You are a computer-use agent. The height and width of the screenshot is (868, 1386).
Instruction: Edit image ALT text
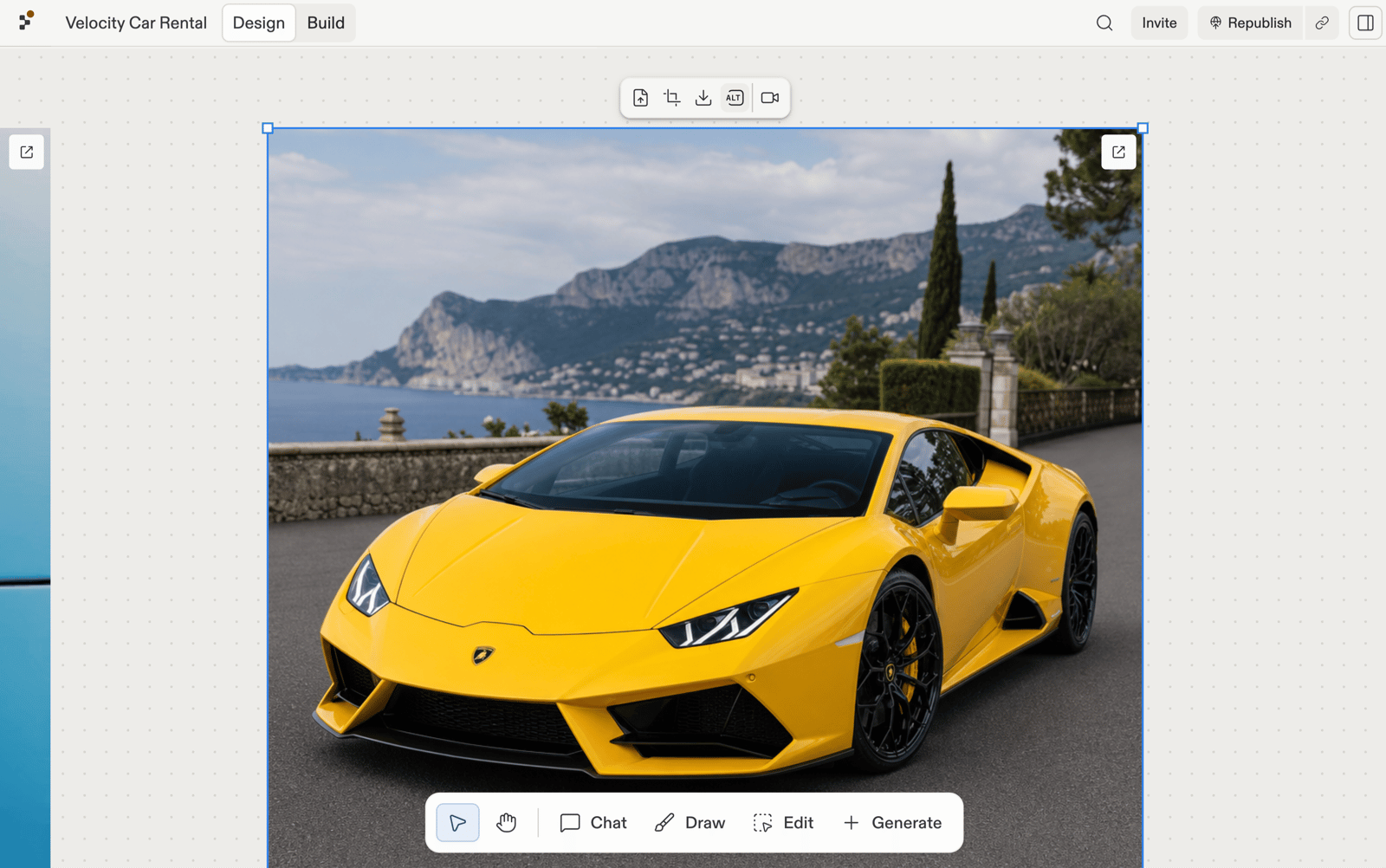pyautogui.click(x=735, y=98)
